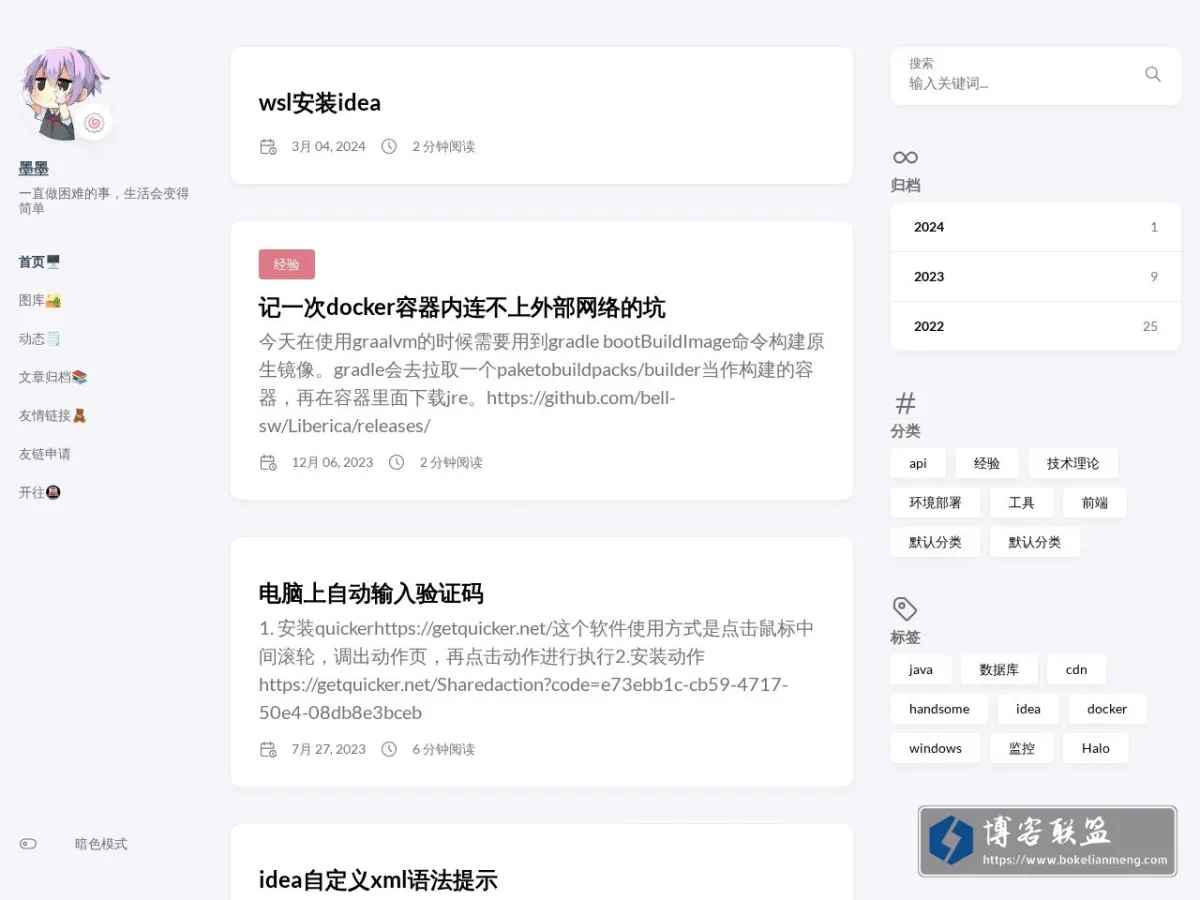Click the date text 7月 27, 2023
This screenshot has height=900, width=1200.
[x=329, y=749]
